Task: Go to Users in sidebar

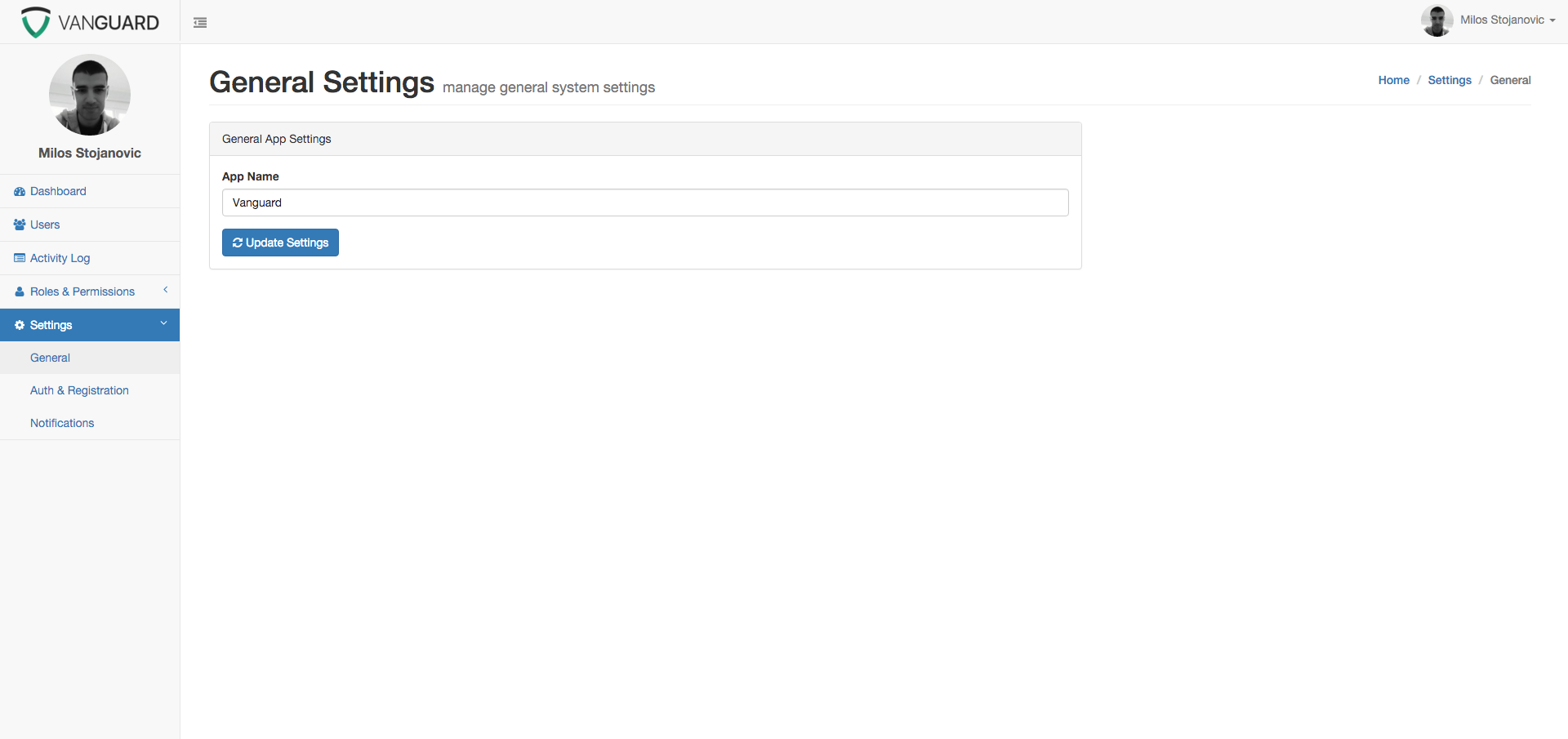Action: [x=90, y=225]
